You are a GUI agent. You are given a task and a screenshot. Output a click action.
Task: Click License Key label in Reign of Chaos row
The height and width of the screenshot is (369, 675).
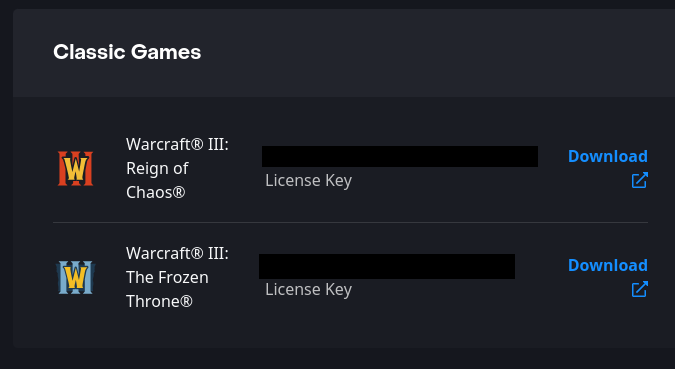tap(308, 180)
